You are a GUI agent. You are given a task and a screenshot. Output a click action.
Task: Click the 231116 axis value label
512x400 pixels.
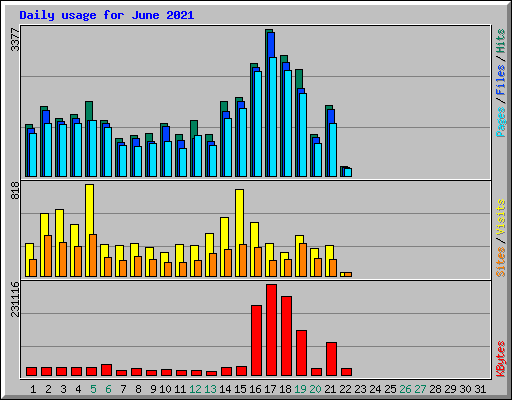[15, 299]
